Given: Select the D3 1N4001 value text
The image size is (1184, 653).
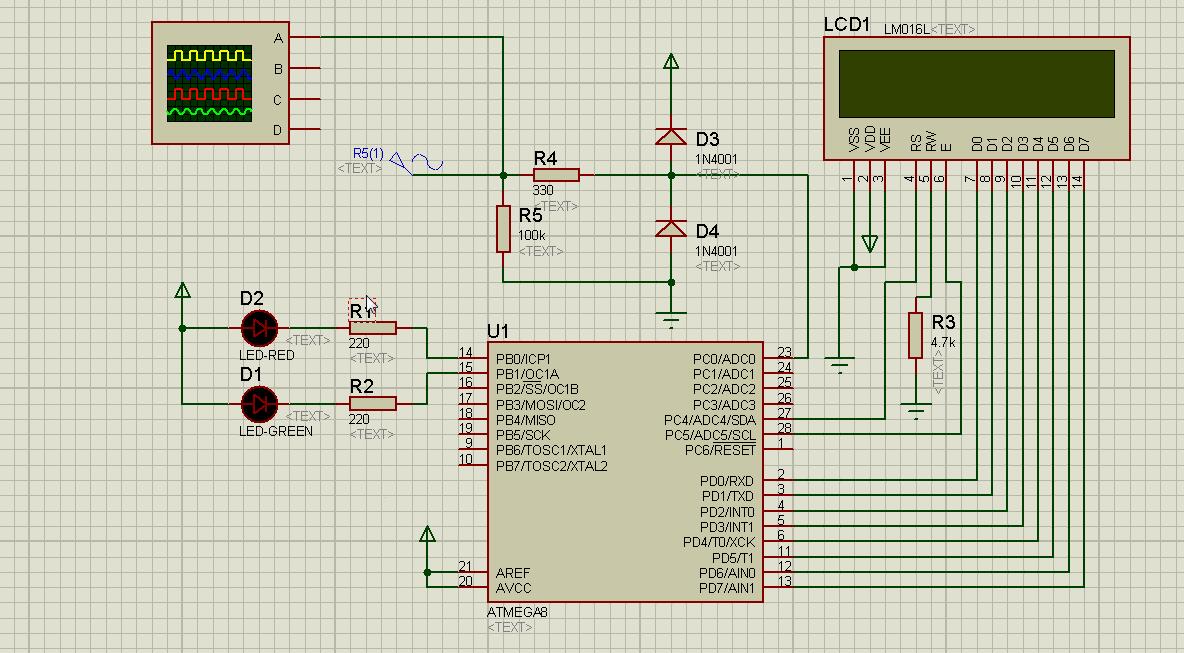Looking at the screenshot, I should (x=717, y=159).
